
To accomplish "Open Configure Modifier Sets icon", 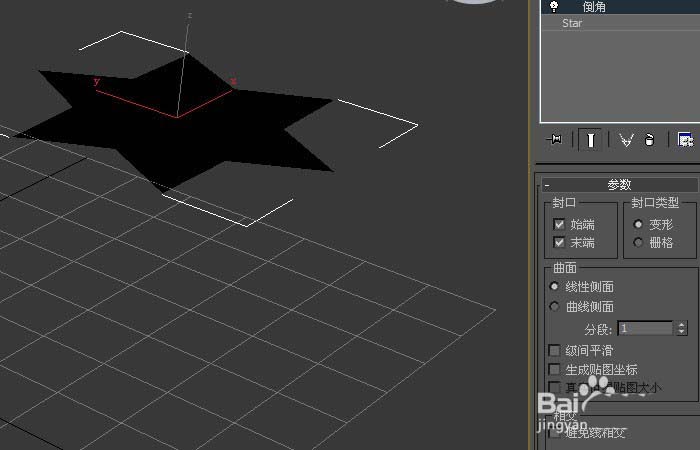I will coord(685,140).
